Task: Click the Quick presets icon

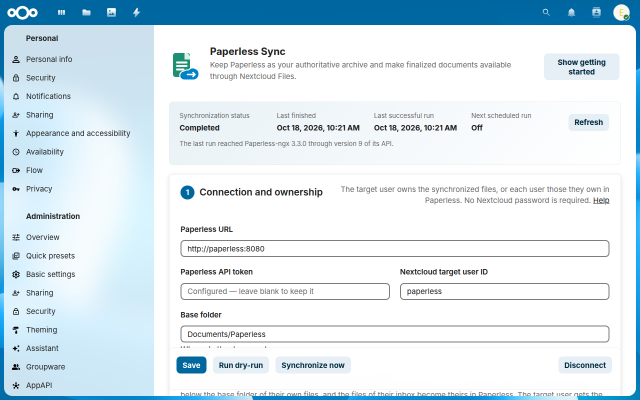Action: pyautogui.click(x=16, y=256)
